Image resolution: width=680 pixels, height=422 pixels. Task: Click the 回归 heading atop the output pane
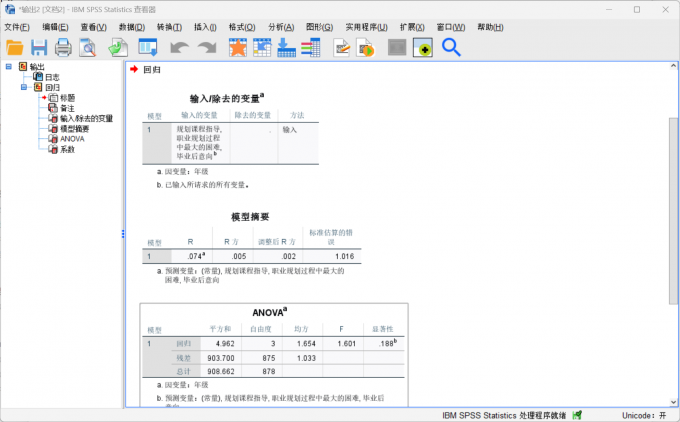coord(152,69)
